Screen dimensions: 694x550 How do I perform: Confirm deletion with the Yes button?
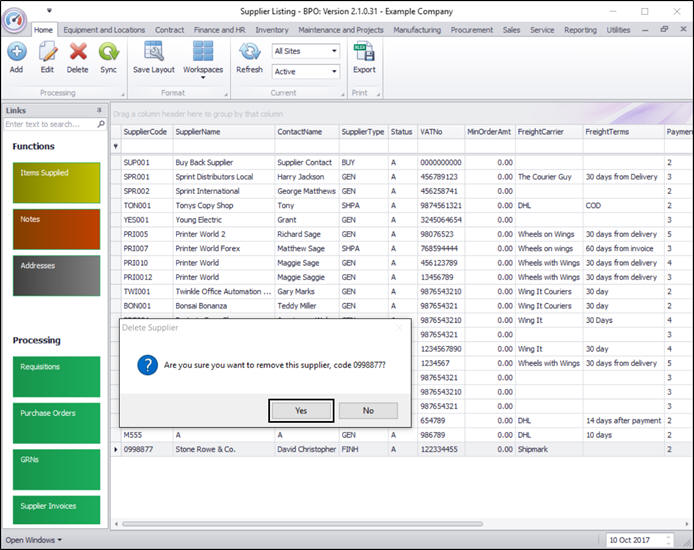(301, 410)
